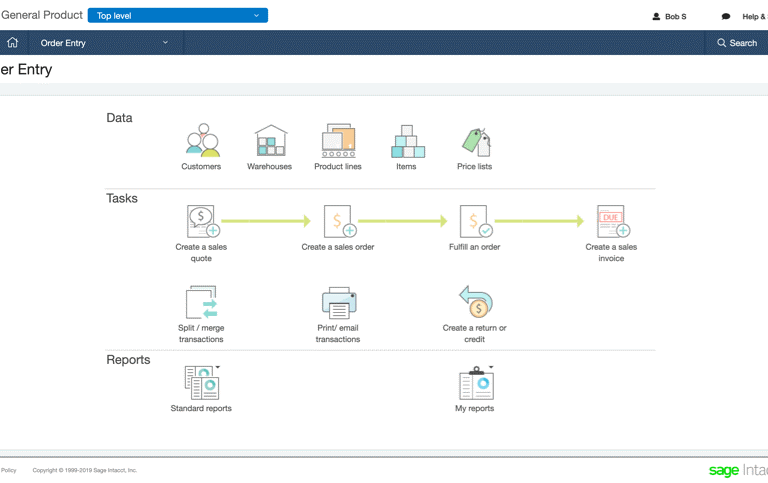
Task: Click the Policy footer link
Action: [8, 470]
